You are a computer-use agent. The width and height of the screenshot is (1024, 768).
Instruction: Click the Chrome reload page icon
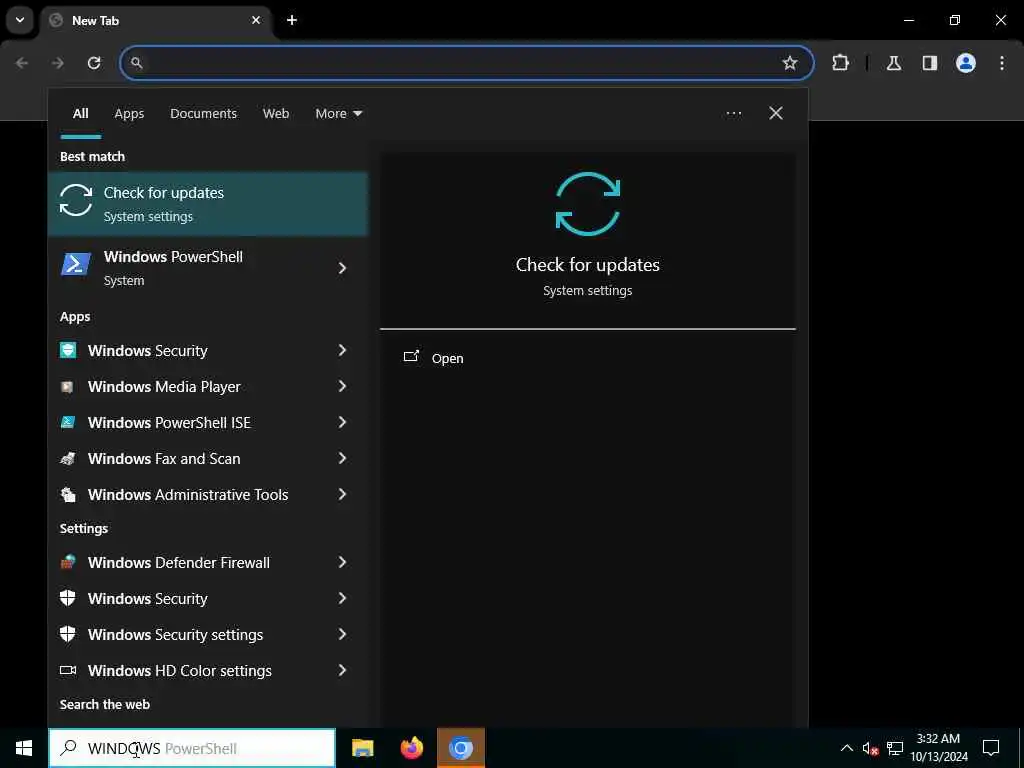point(94,63)
